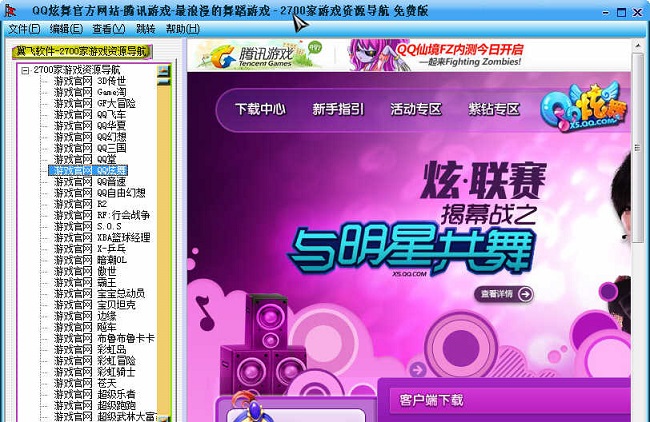Select tree item 游戏官网 QQ音速
650x422 pixels.
click(90, 182)
